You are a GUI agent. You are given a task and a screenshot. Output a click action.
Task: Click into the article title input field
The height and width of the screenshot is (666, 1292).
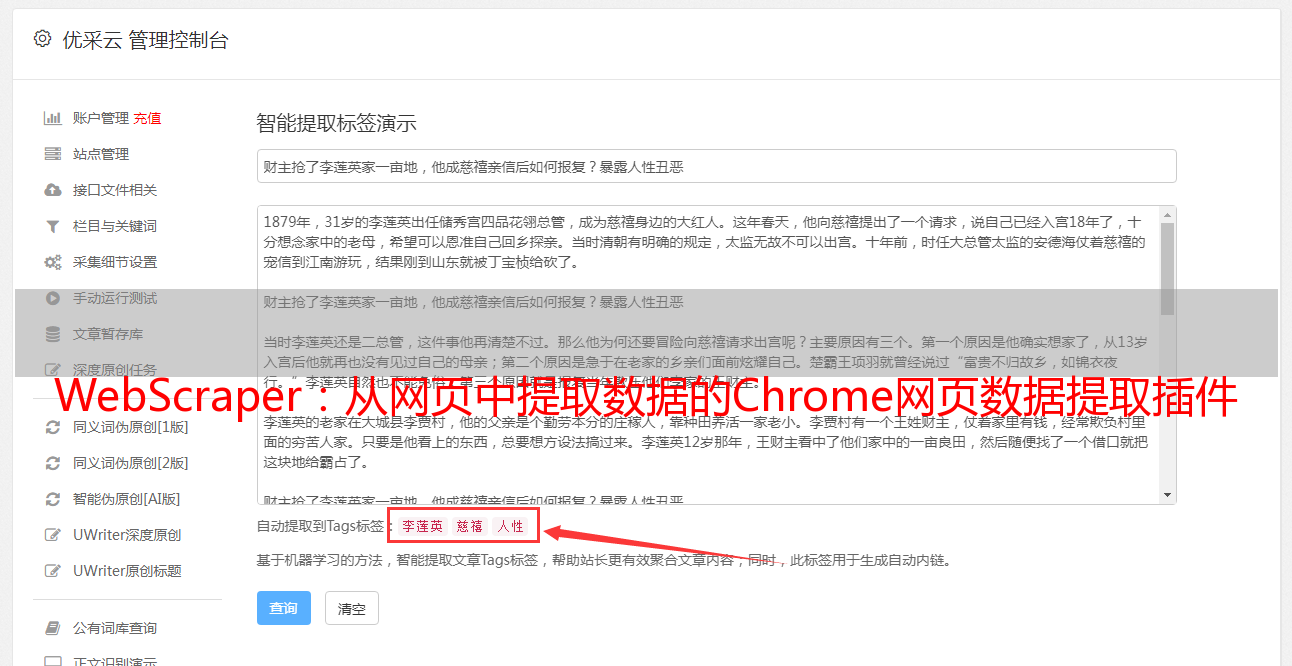click(716, 166)
